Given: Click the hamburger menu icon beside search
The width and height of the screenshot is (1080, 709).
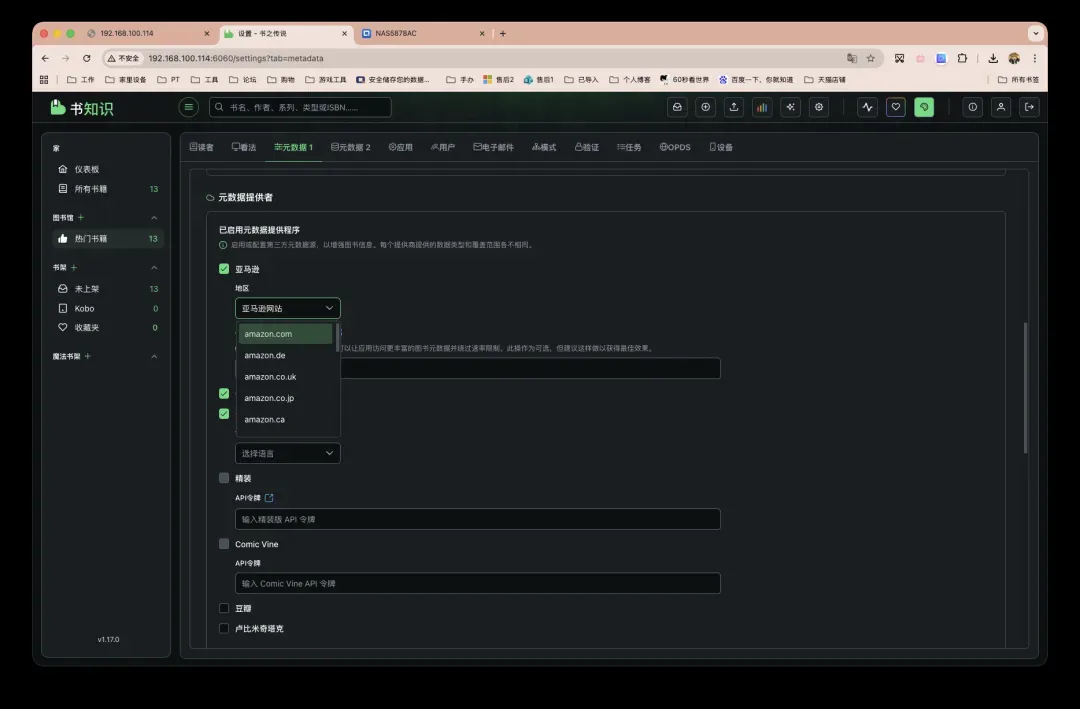Looking at the screenshot, I should click(x=188, y=107).
